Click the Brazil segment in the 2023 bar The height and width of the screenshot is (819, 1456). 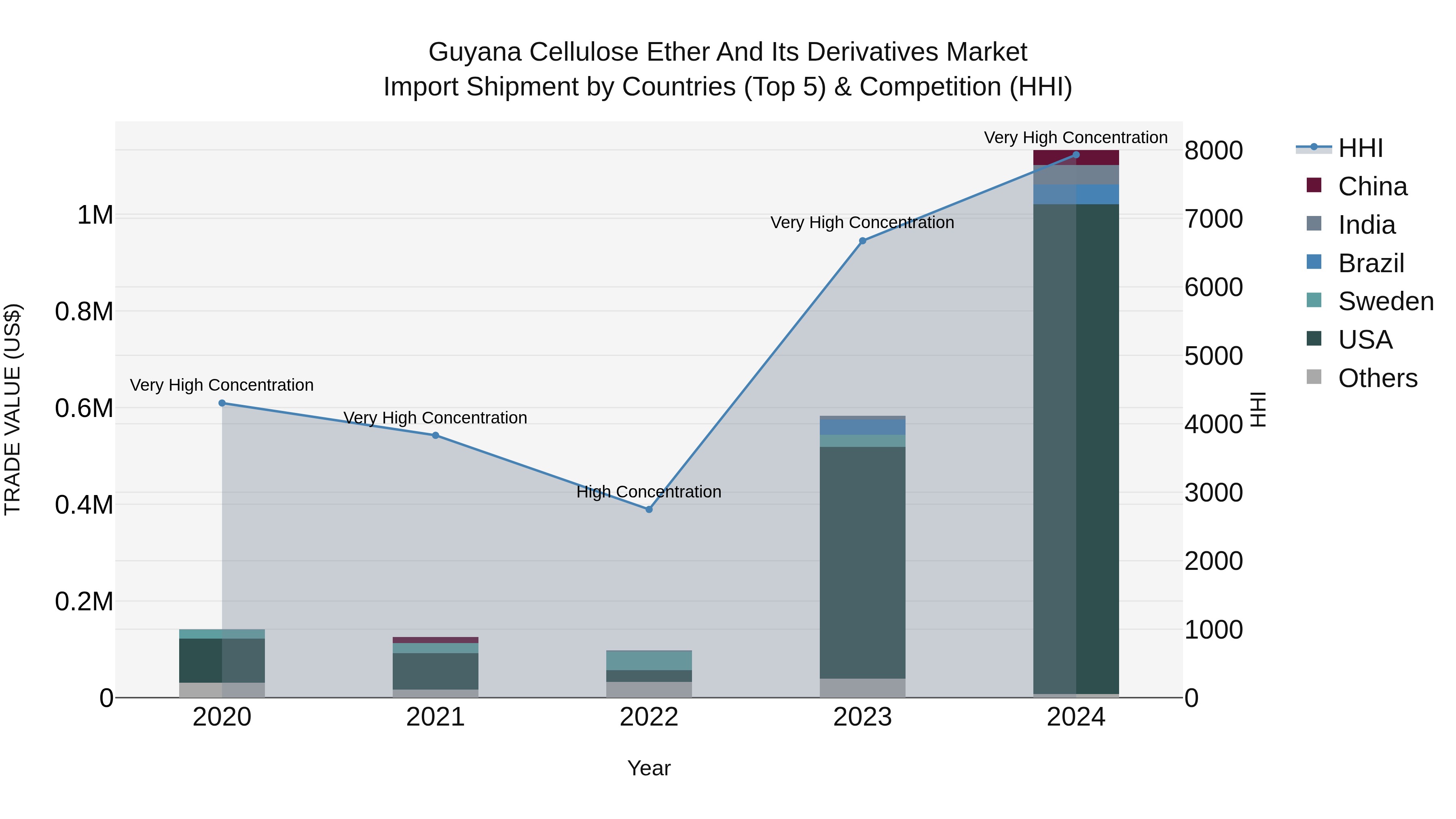(x=863, y=427)
